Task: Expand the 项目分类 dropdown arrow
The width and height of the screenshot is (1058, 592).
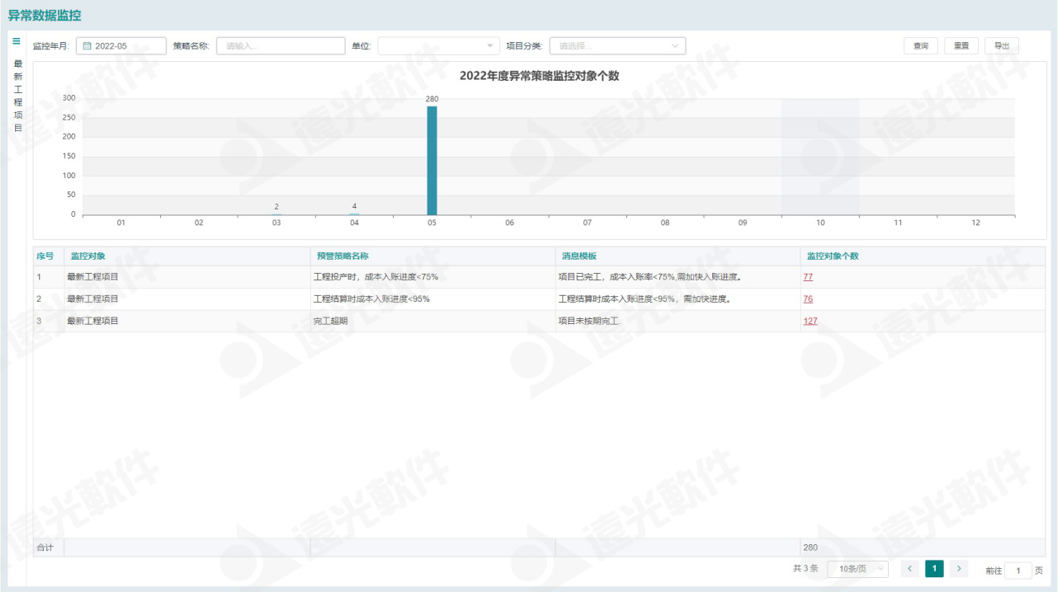Action: (675, 44)
